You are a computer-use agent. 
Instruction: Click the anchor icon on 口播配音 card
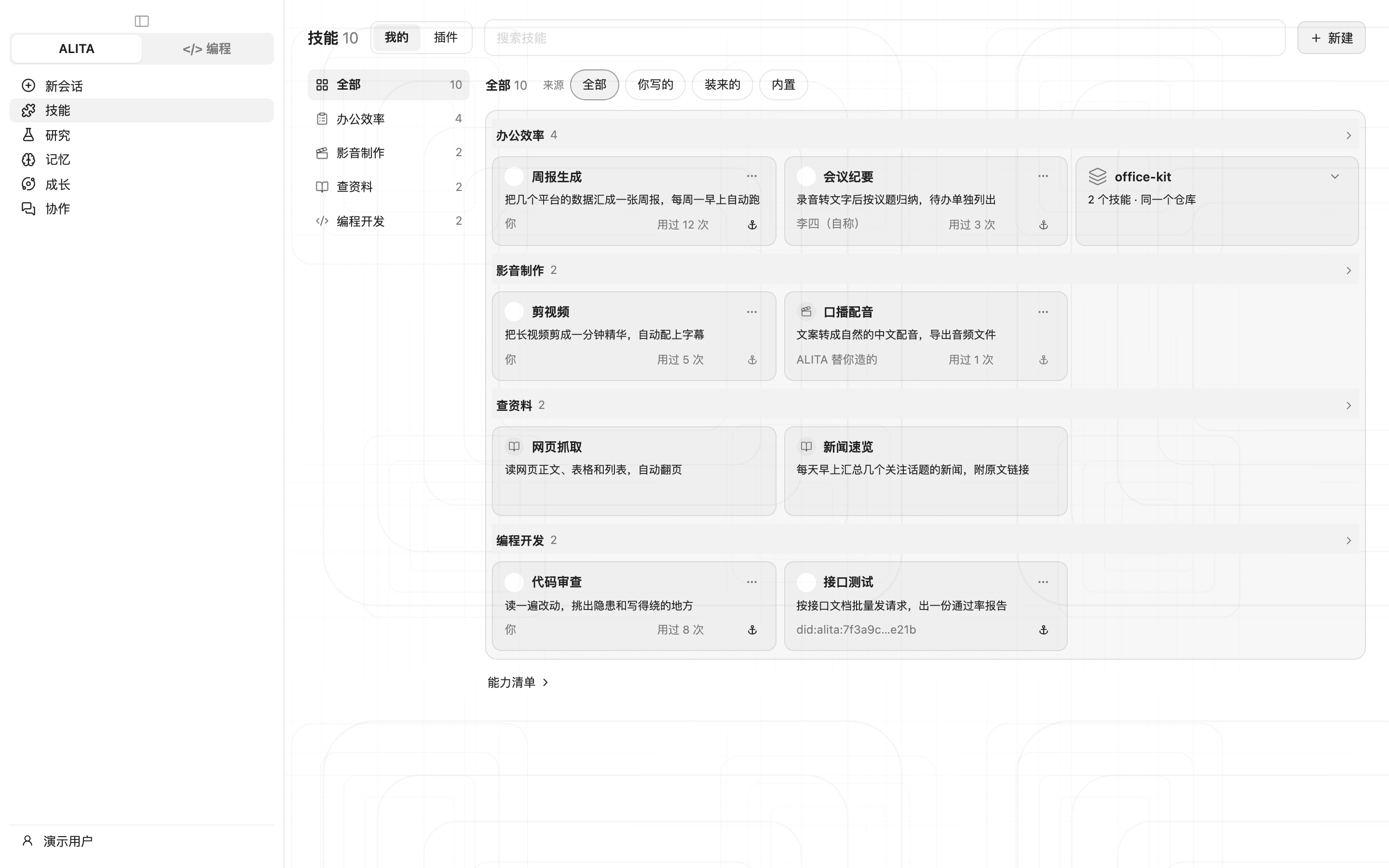pos(1044,360)
